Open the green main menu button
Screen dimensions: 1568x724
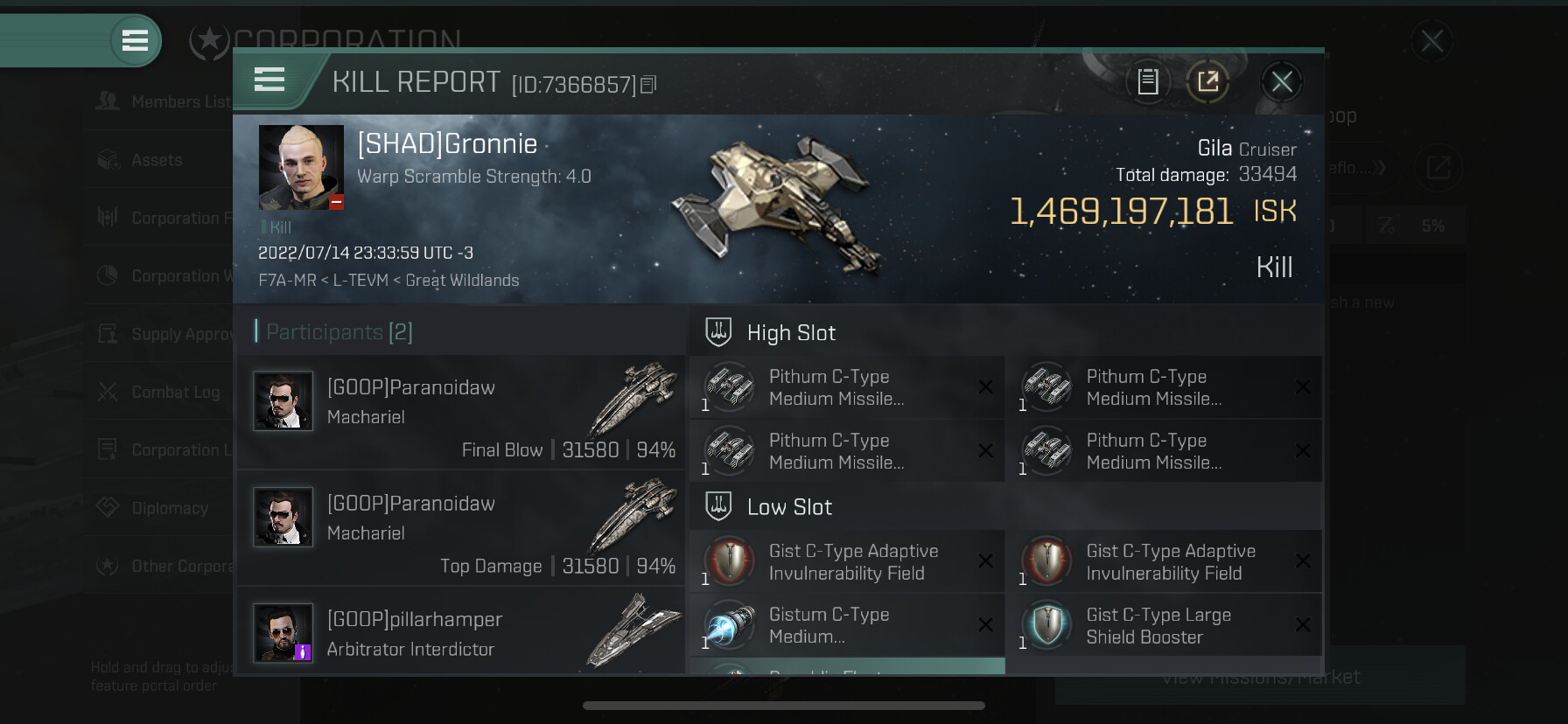coord(136,40)
